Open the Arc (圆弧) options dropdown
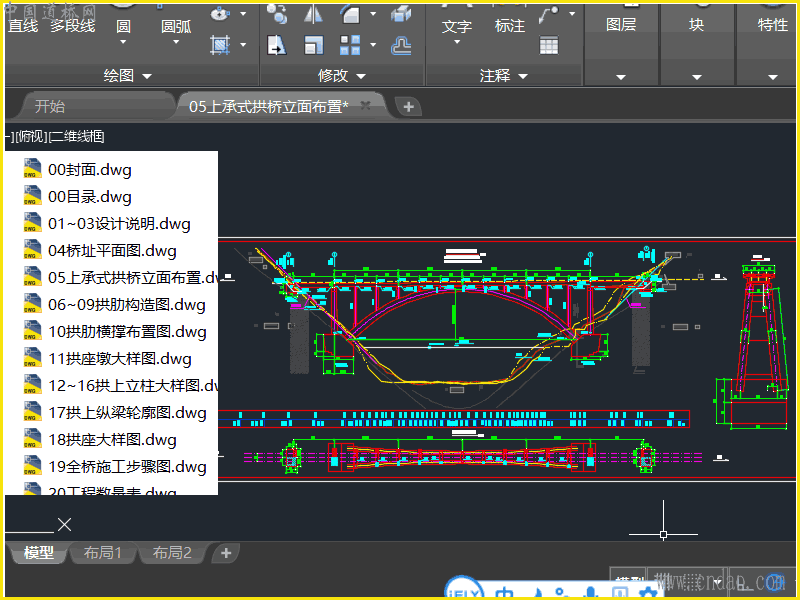The width and height of the screenshot is (800, 600). [x=176, y=42]
